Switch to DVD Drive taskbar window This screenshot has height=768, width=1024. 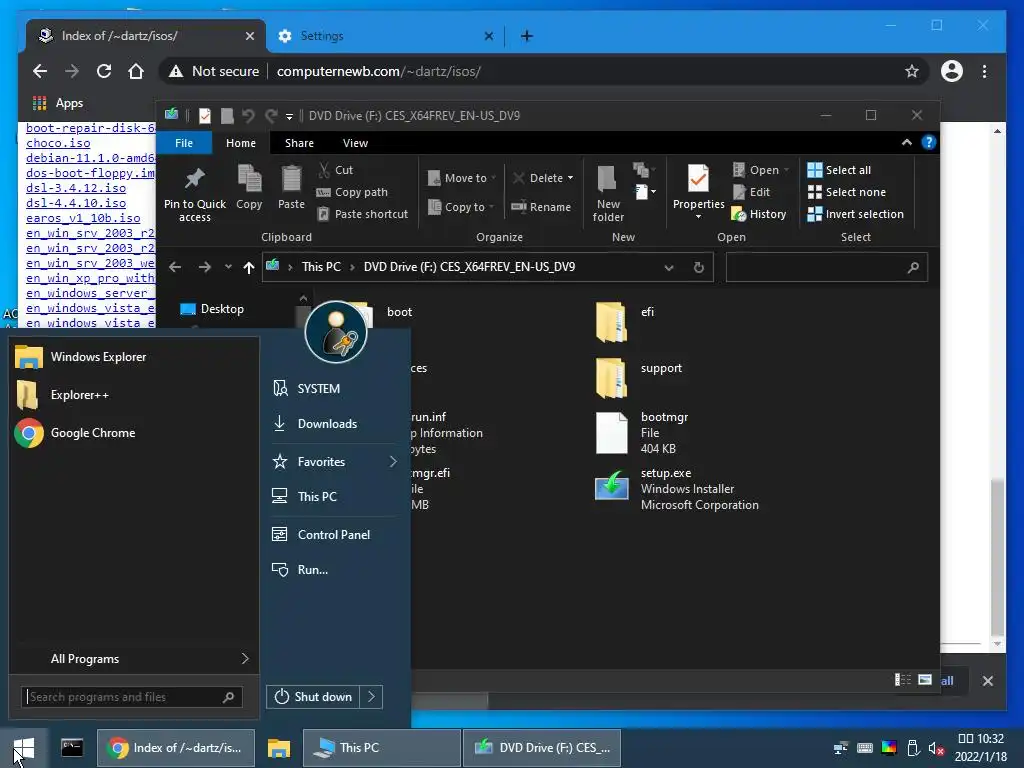(x=542, y=748)
